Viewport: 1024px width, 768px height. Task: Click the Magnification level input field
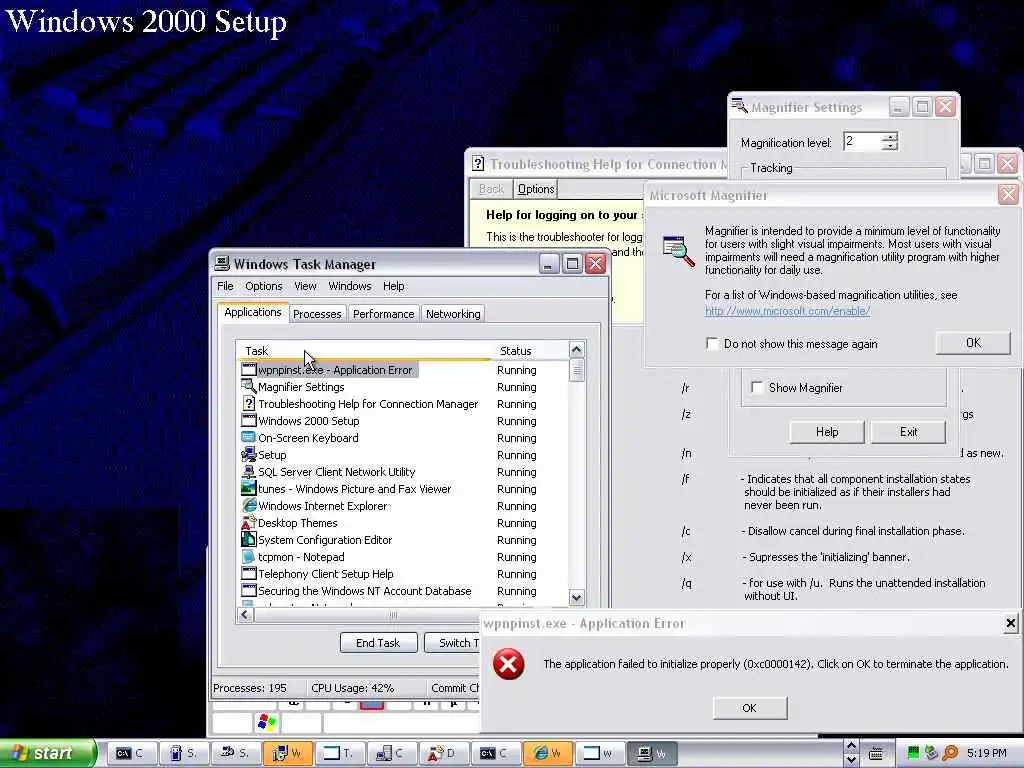click(862, 141)
